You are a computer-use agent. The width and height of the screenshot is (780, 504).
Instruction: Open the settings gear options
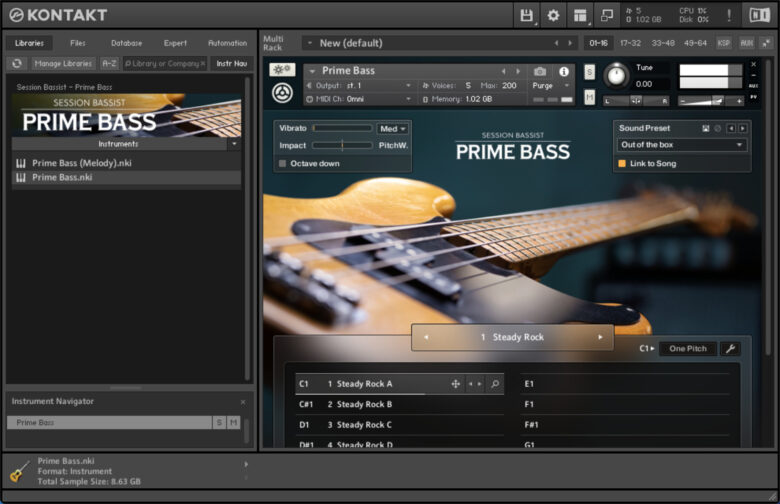coord(553,15)
